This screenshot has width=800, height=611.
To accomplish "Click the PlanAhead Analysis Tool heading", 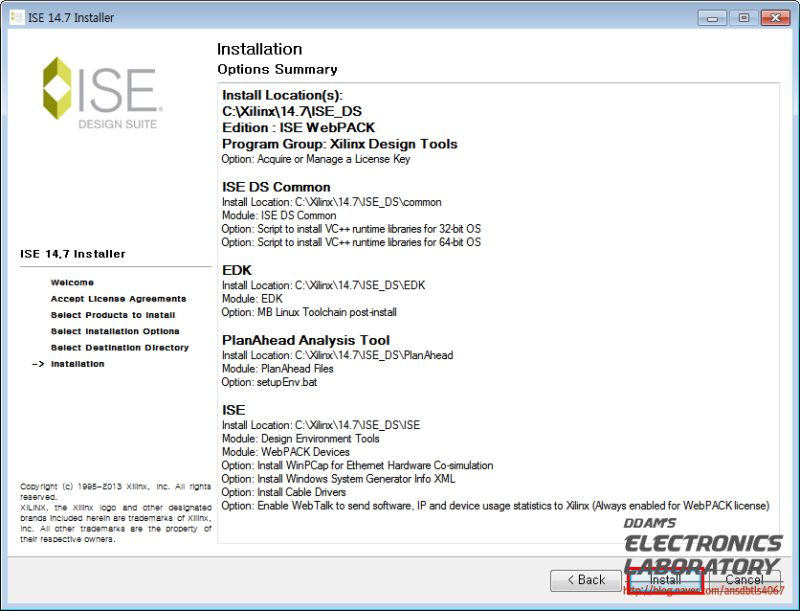I will click(x=305, y=340).
